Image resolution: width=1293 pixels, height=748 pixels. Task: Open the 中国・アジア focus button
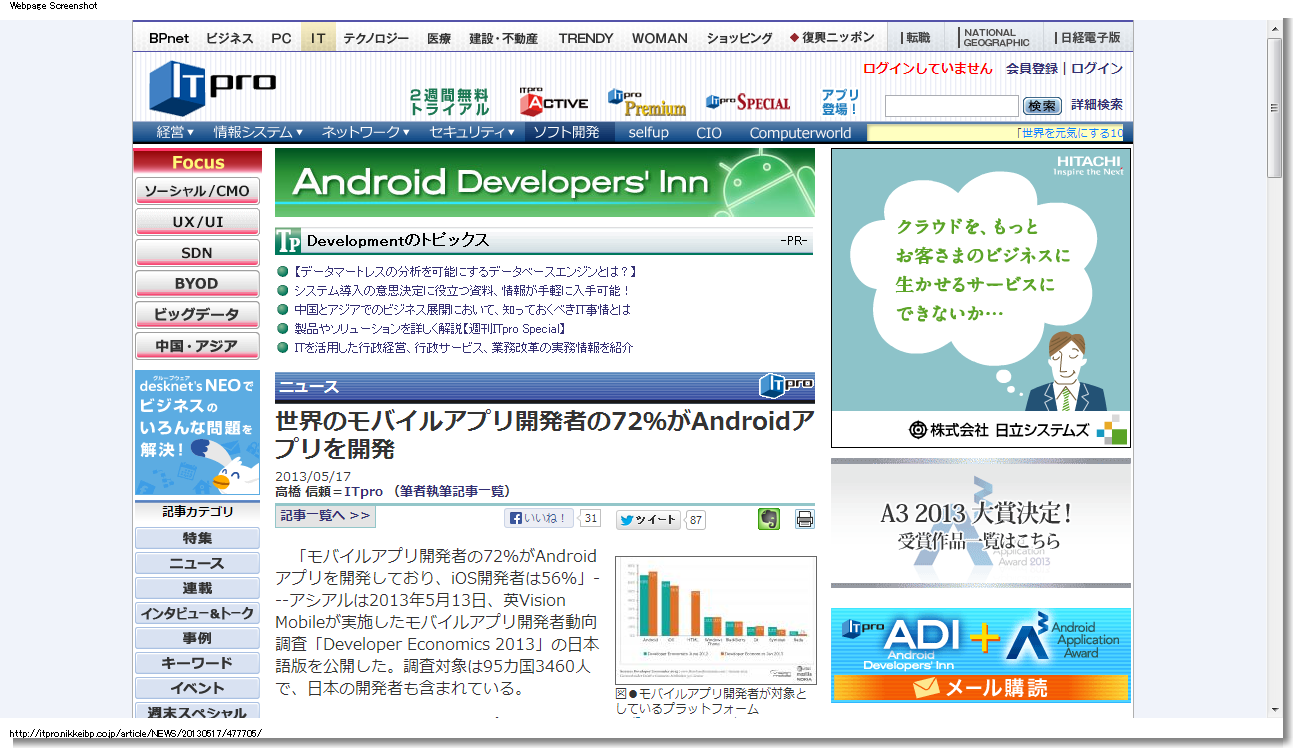coord(197,346)
